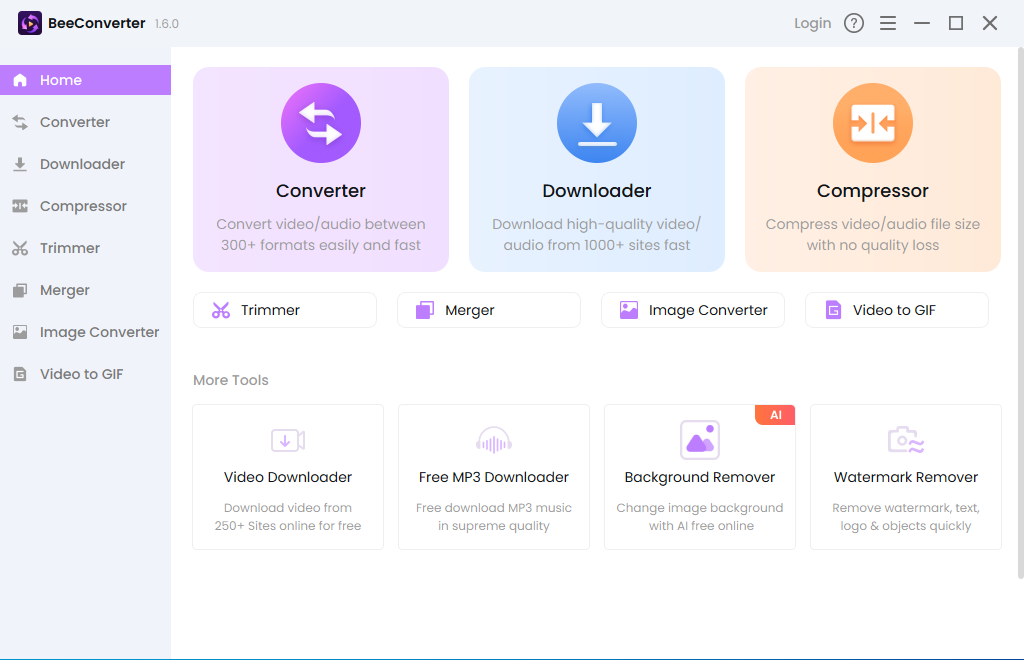The width and height of the screenshot is (1024, 660).
Task: Click the Downloader card title
Action: [597, 191]
